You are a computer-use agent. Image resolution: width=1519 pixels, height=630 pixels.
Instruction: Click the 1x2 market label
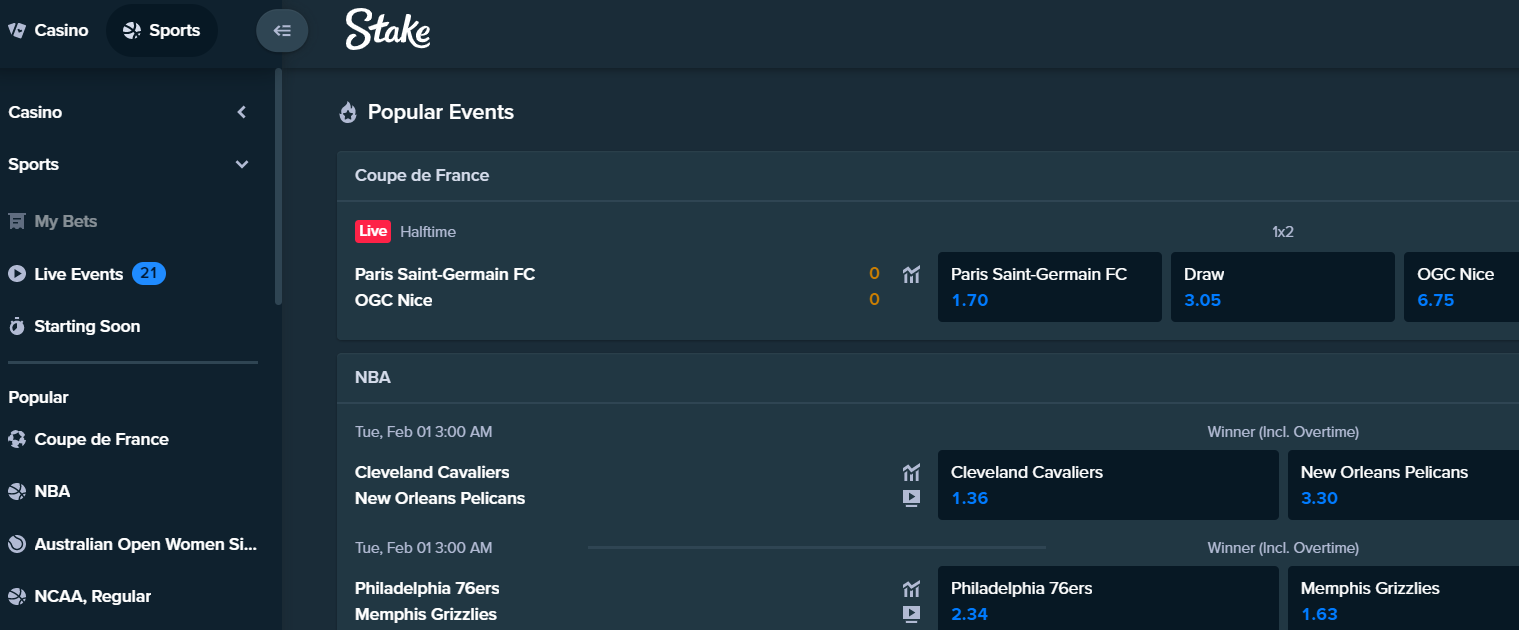click(x=1283, y=232)
